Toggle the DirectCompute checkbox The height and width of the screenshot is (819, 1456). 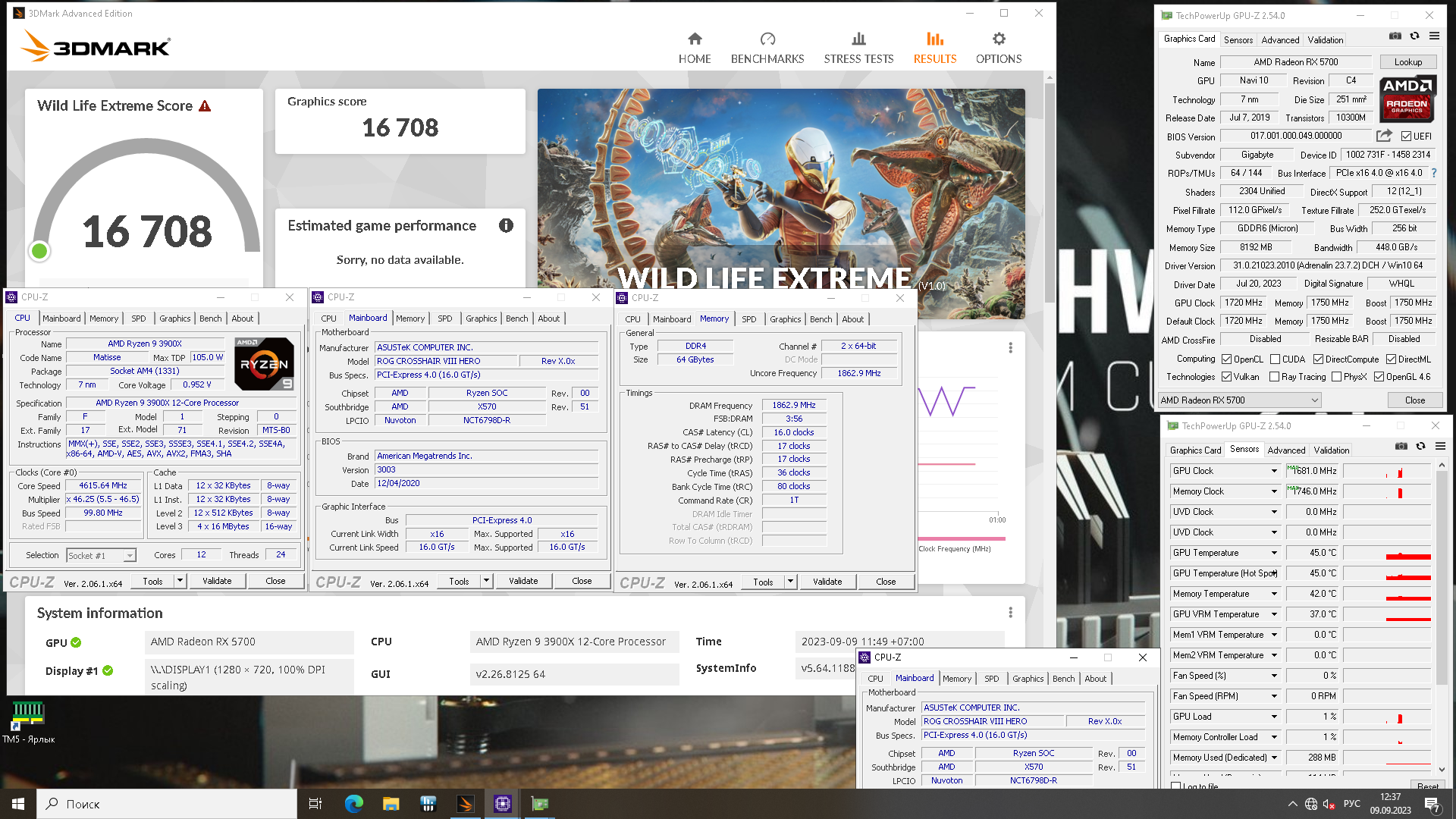point(1318,359)
